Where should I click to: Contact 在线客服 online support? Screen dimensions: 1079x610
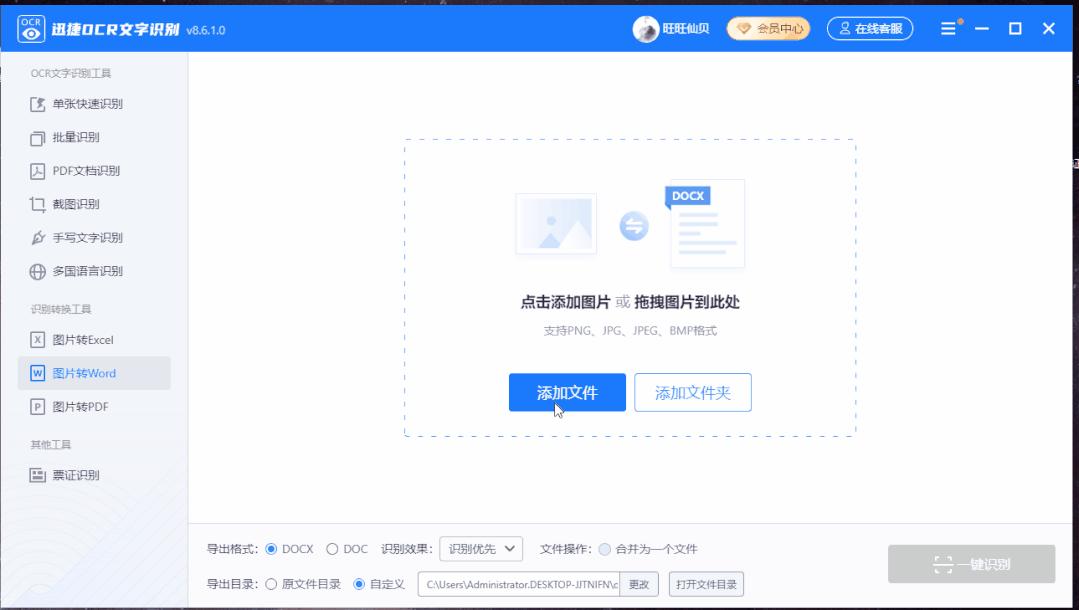pyautogui.click(x=866, y=29)
